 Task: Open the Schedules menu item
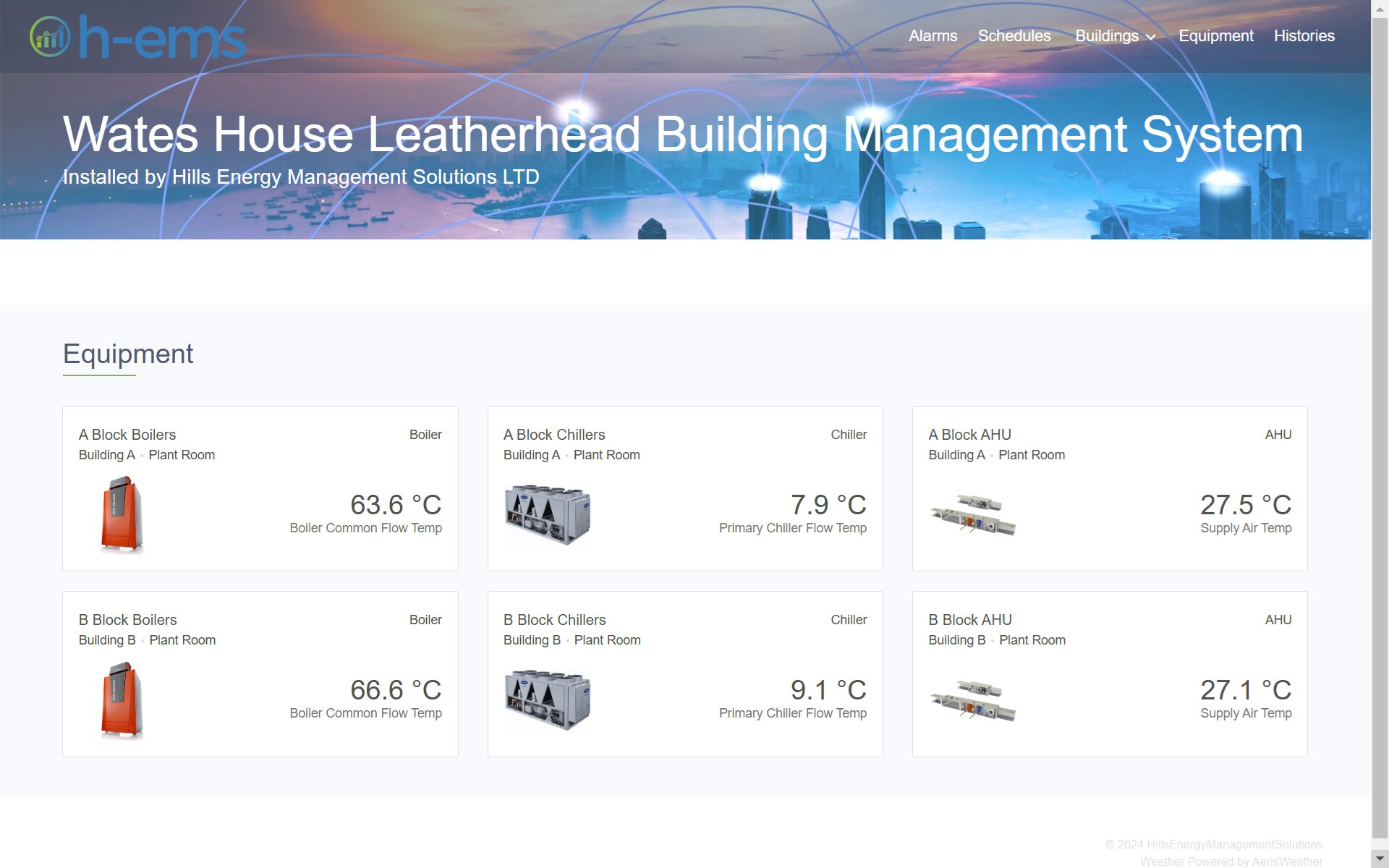pyautogui.click(x=1014, y=36)
